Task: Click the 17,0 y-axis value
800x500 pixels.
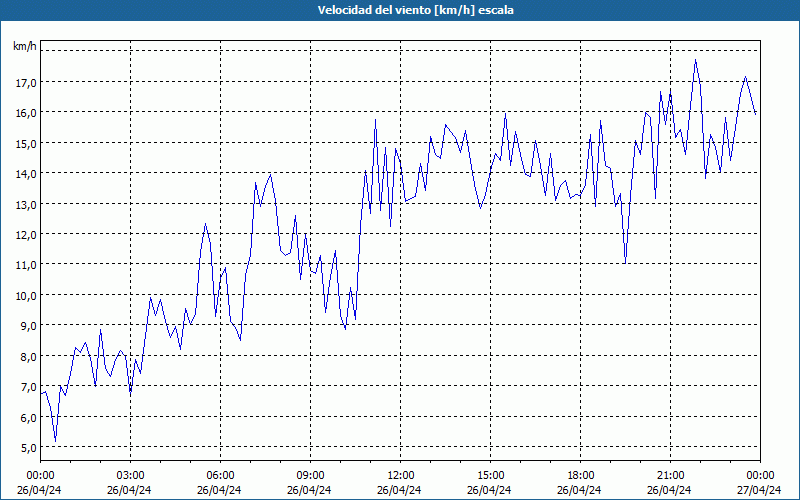Action: [x=26, y=82]
